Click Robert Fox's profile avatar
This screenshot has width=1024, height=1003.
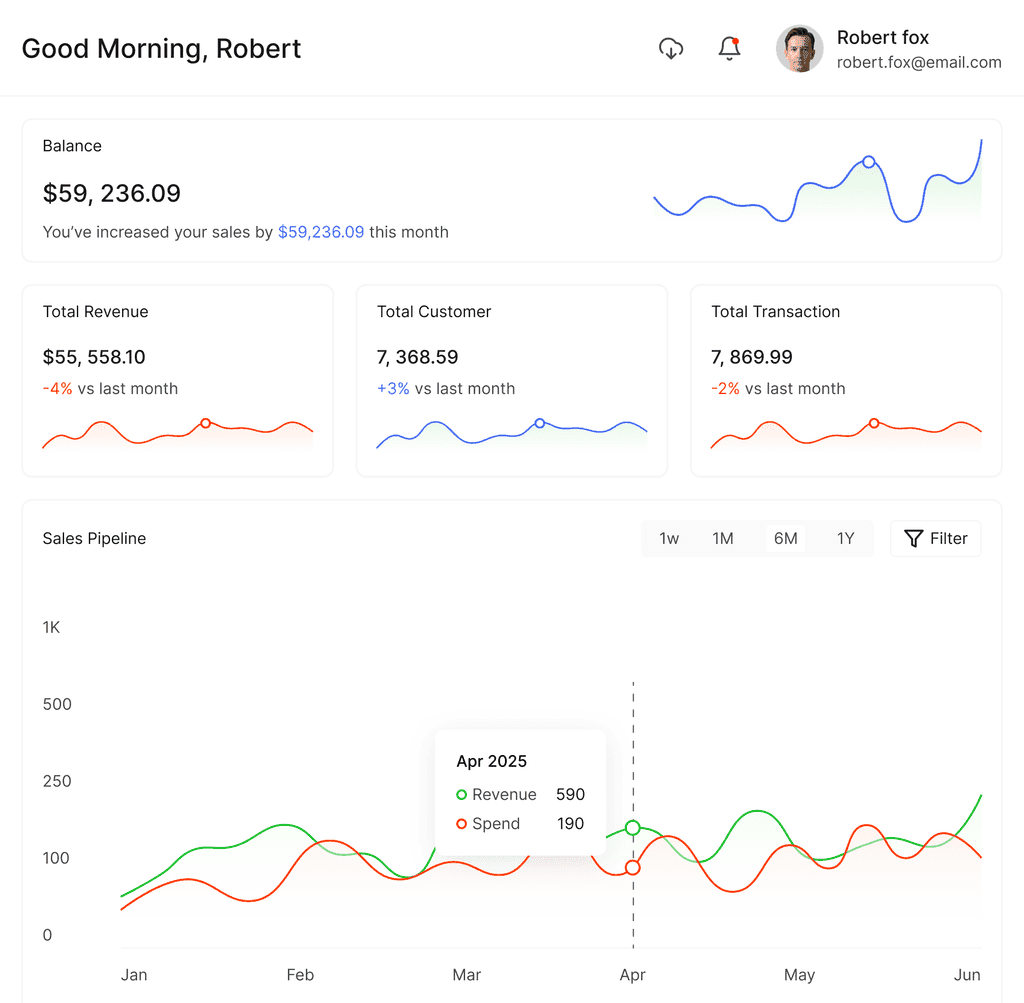point(799,49)
